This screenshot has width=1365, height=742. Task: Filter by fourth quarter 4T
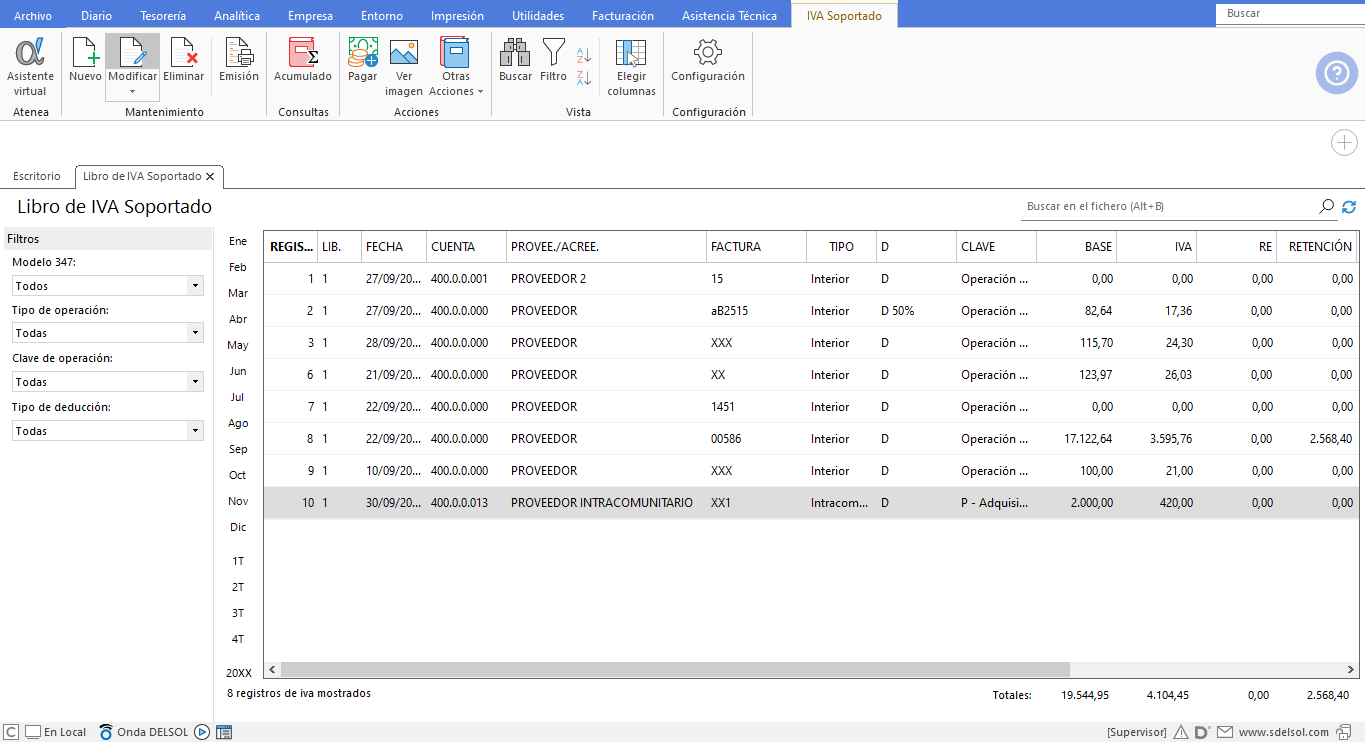238,639
